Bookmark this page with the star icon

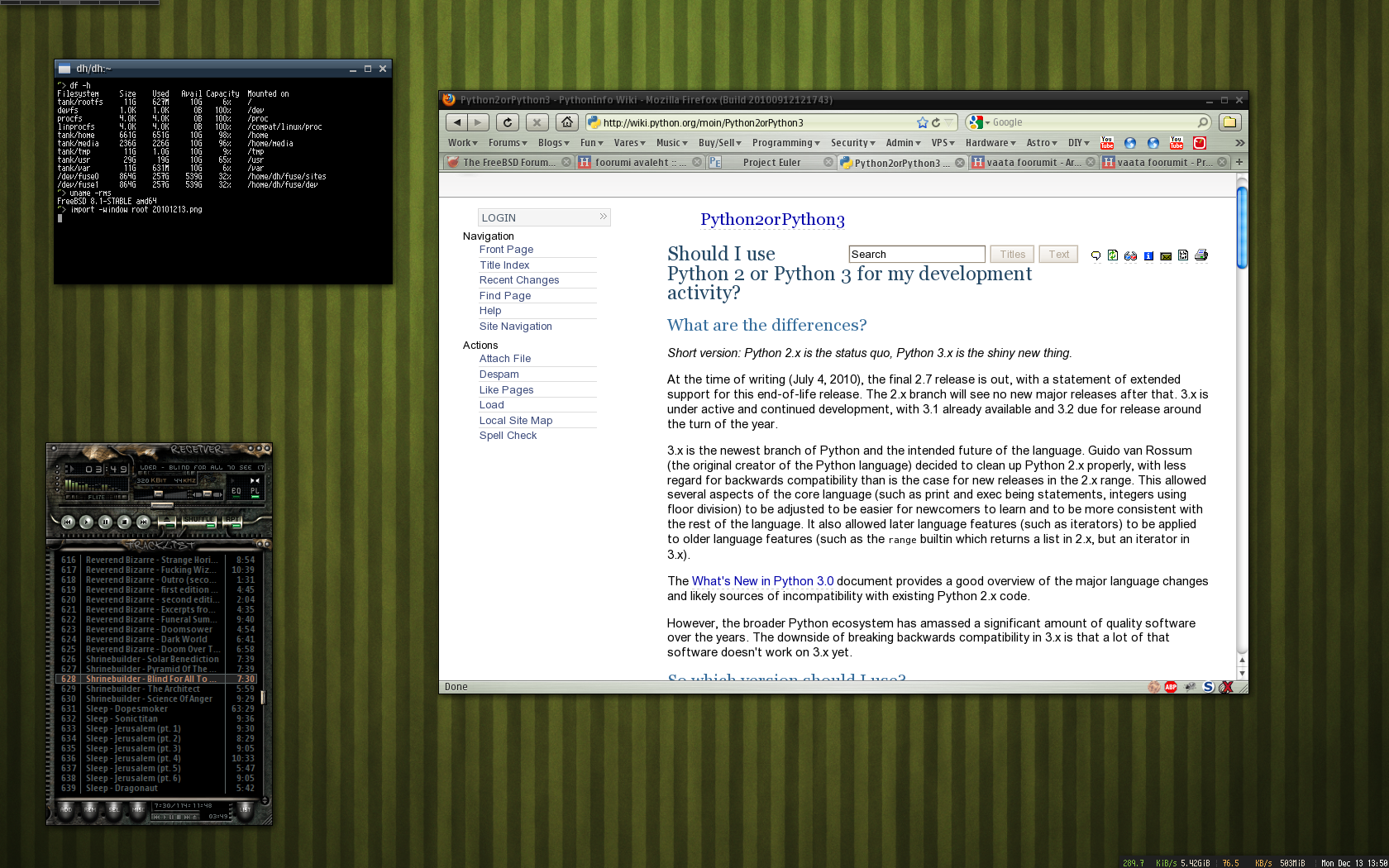click(922, 122)
